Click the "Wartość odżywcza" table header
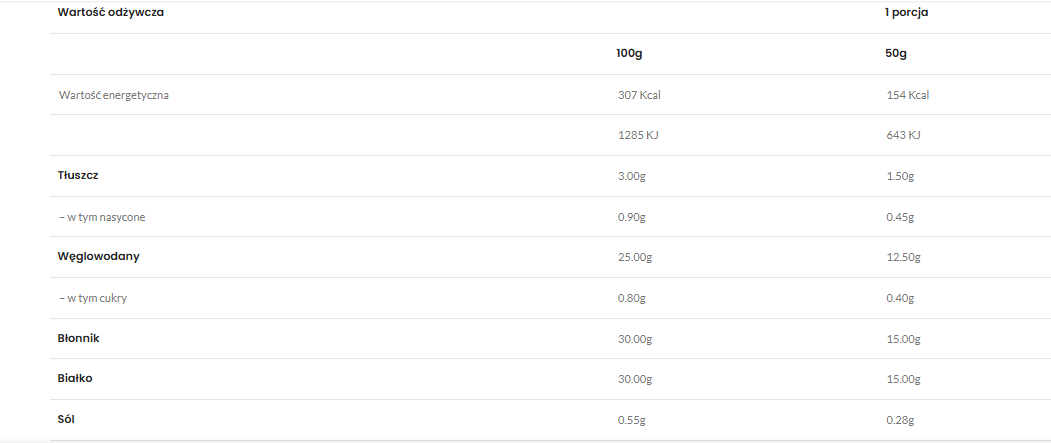The image size is (1051, 443). click(x=111, y=13)
